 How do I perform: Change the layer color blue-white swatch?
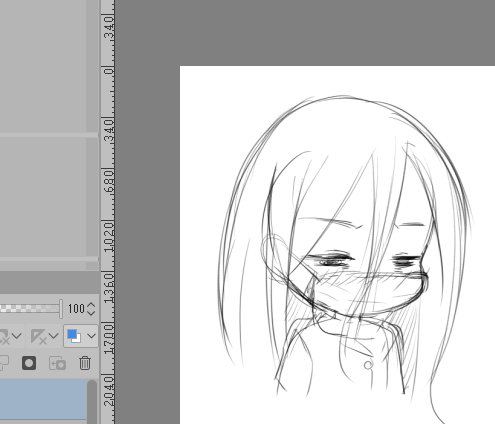click(x=74, y=336)
